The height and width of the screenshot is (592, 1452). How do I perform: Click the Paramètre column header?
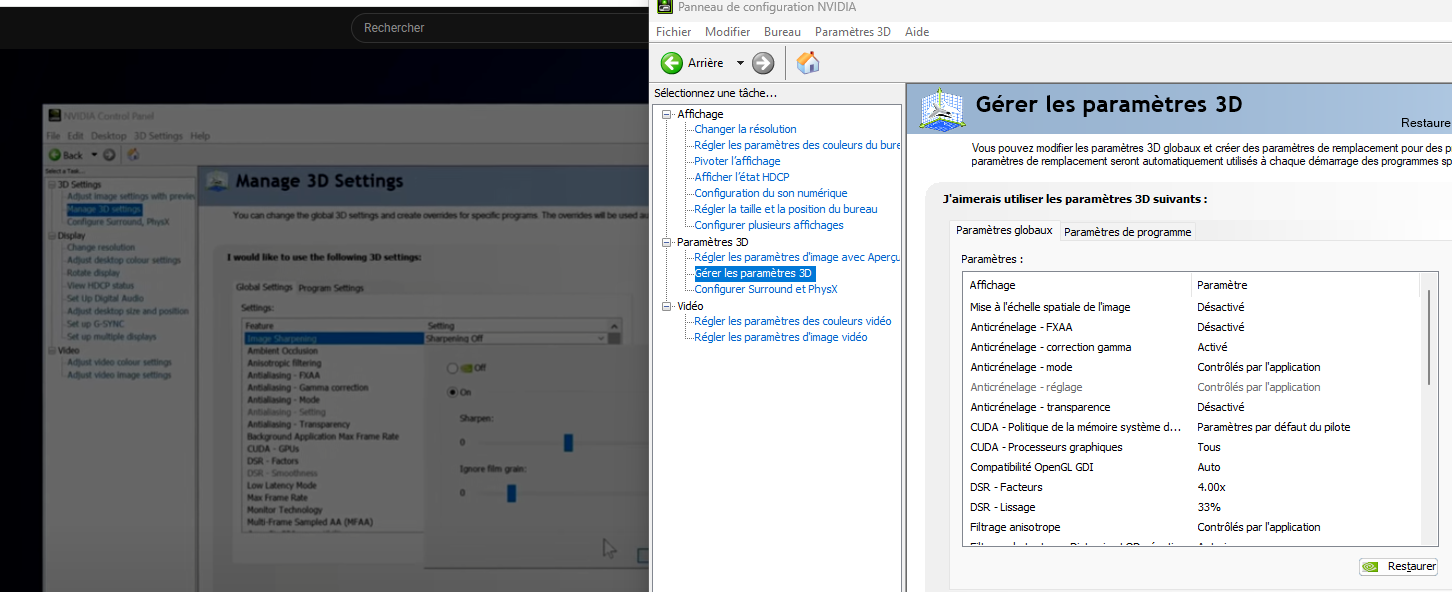tap(1305, 285)
